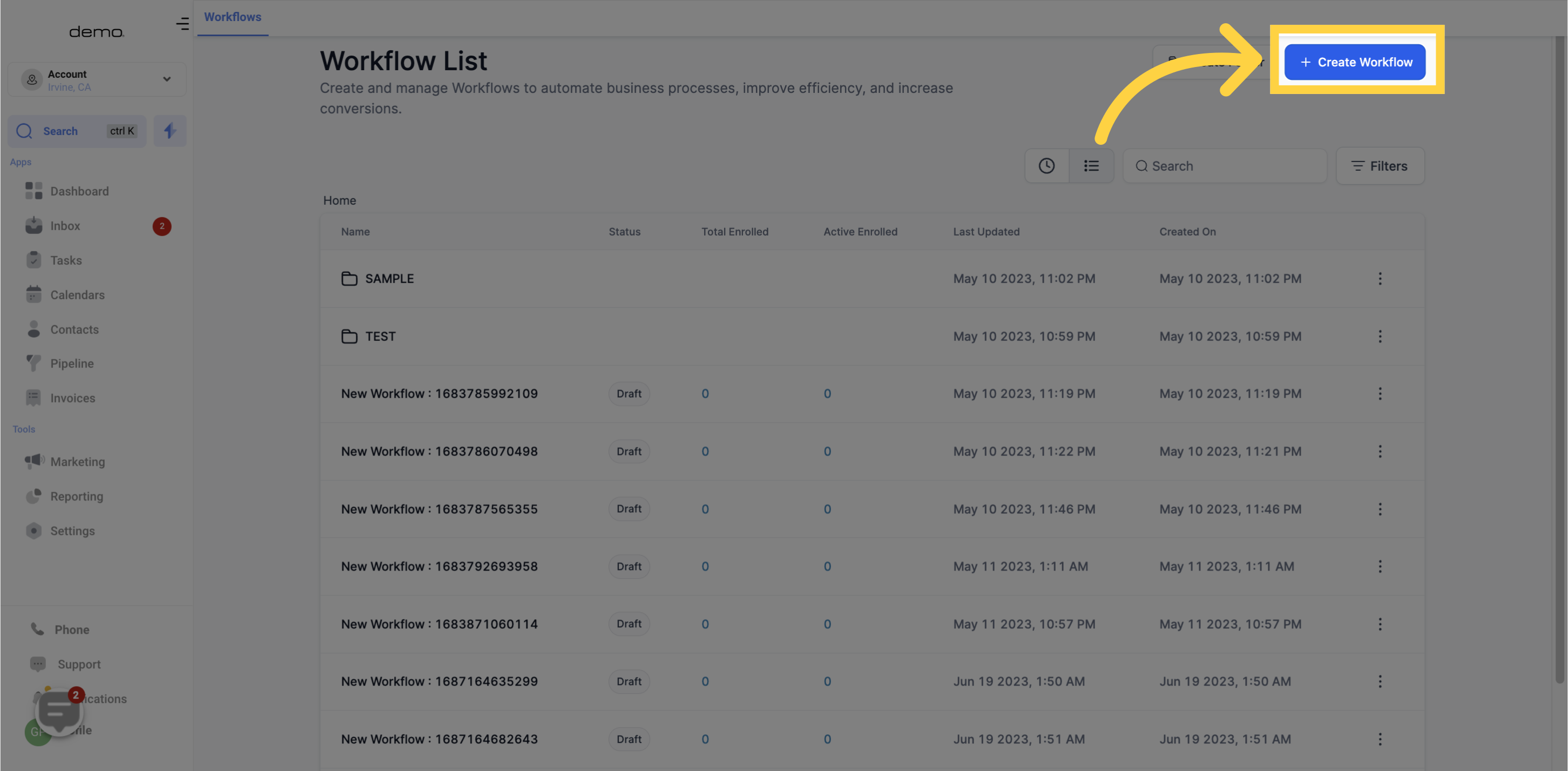The width and height of the screenshot is (1568, 771).
Task: Click the Create Workflow button
Action: (x=1354, y=62)
